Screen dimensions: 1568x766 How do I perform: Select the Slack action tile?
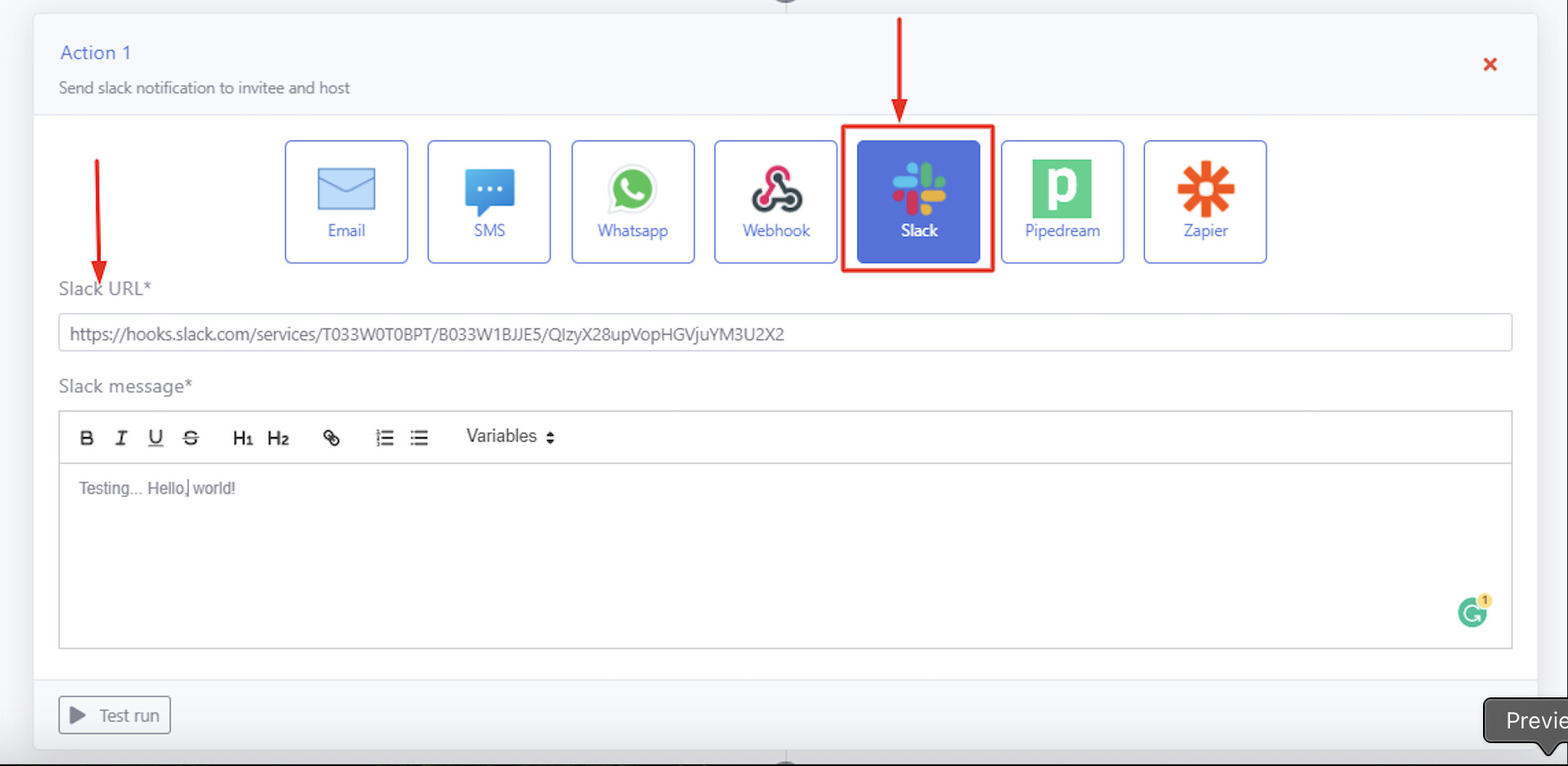[x=919, y=202]
